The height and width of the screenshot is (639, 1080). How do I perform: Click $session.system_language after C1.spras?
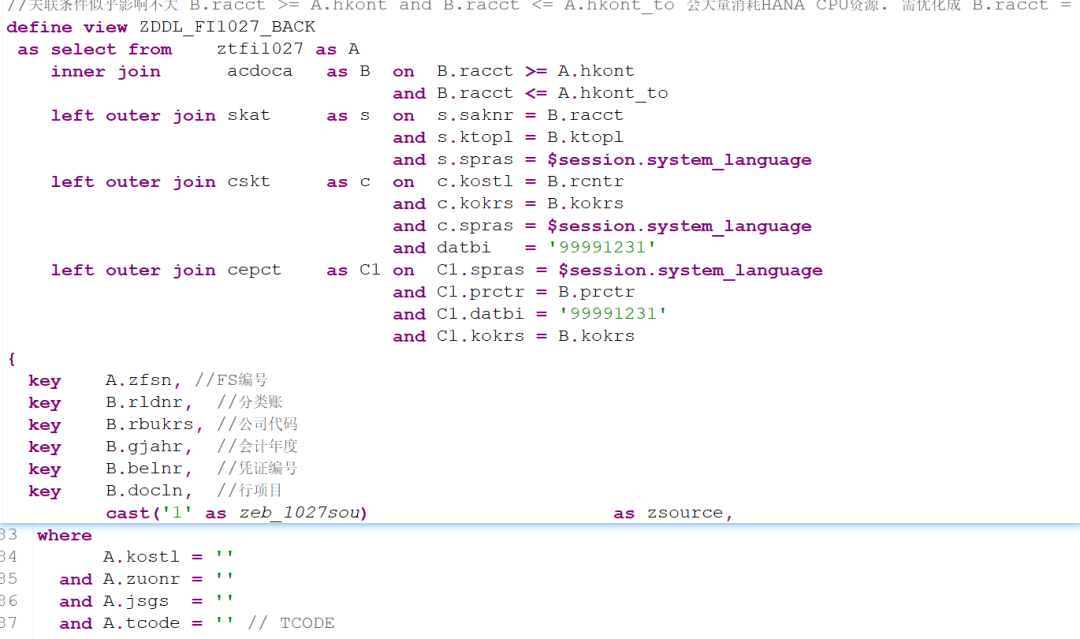coord(690,270)
